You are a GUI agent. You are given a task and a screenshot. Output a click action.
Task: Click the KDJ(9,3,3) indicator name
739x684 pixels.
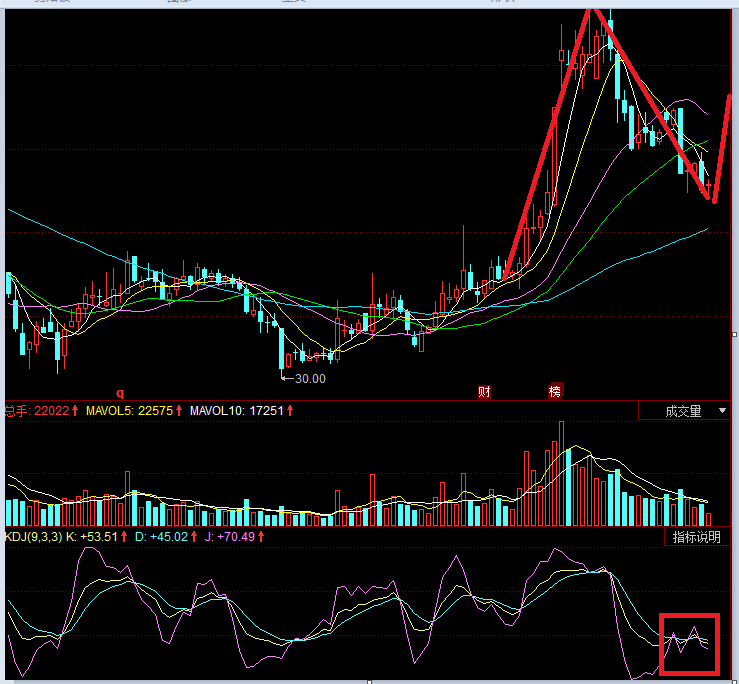click(x=33, y=537)
